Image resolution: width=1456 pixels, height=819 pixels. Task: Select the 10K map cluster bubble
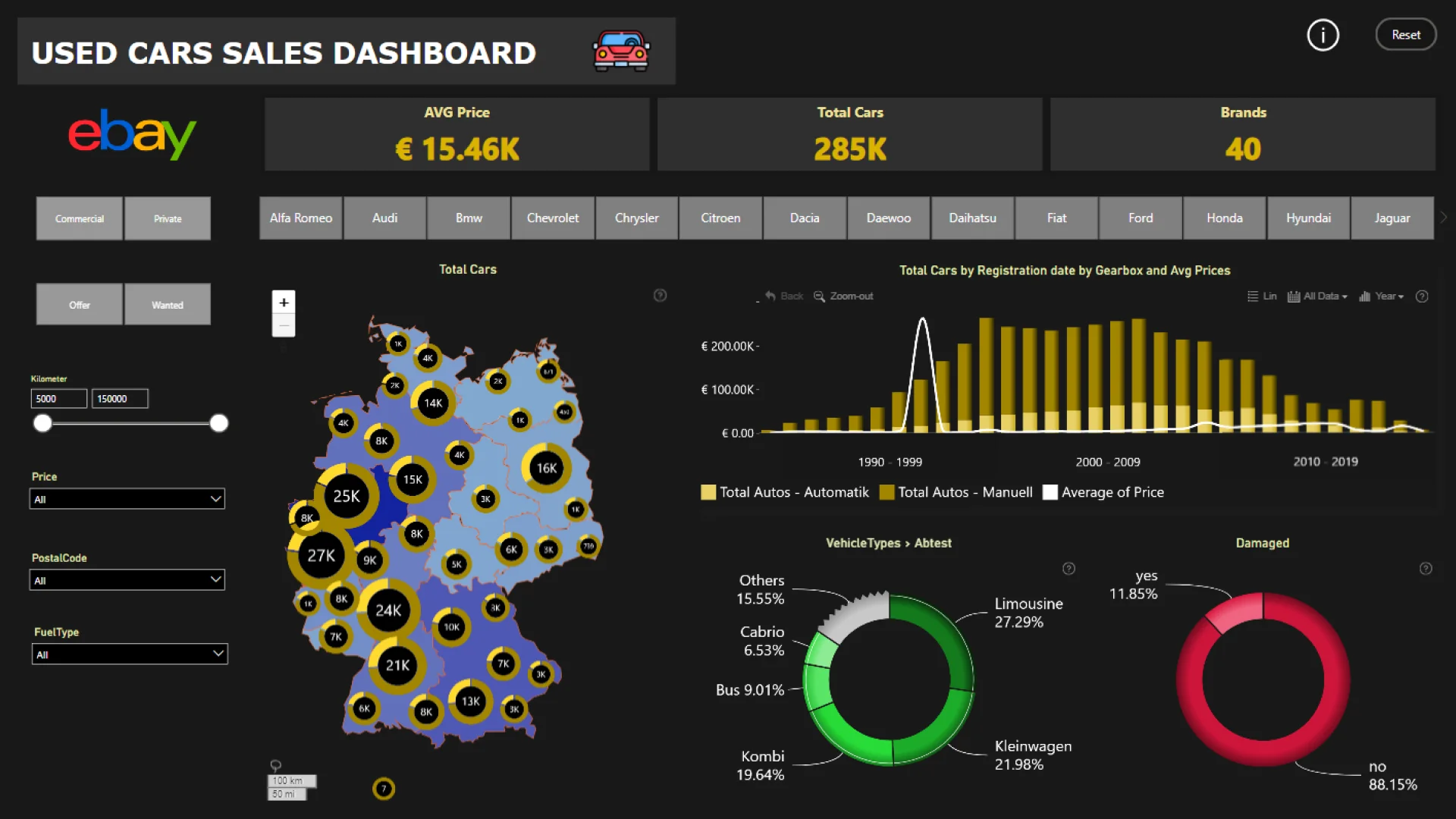point(451,627)
